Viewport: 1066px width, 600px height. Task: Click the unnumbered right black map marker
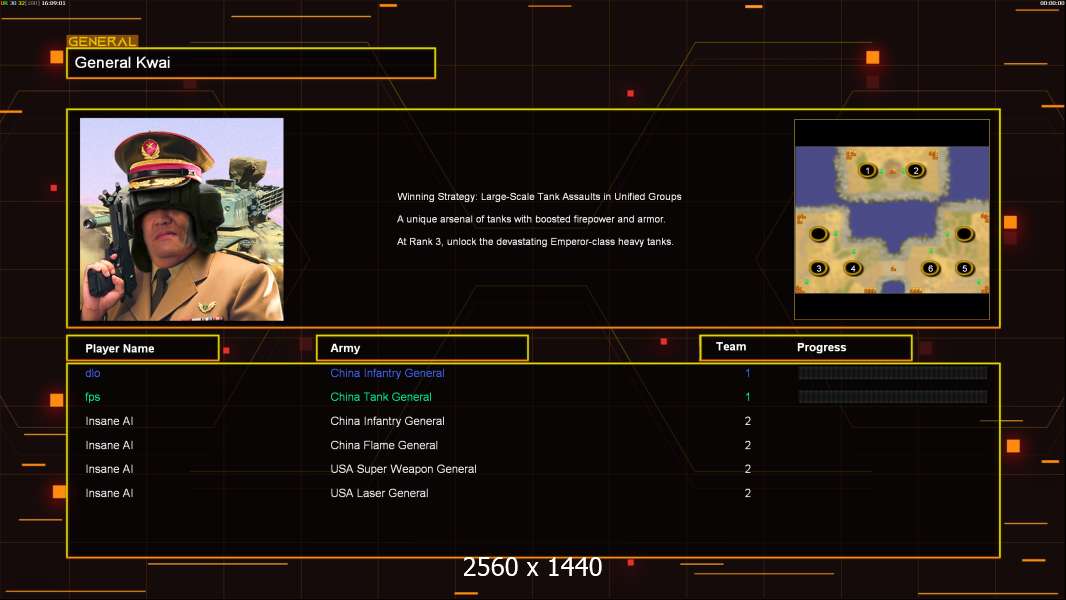click(964, 234)
